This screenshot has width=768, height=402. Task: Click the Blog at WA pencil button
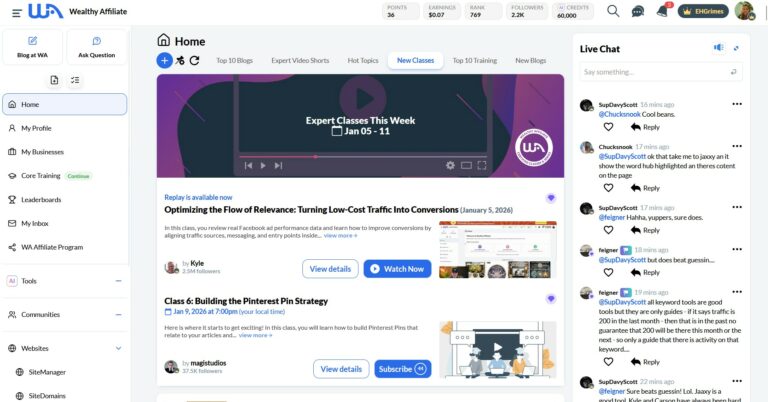tap(32, 47)
